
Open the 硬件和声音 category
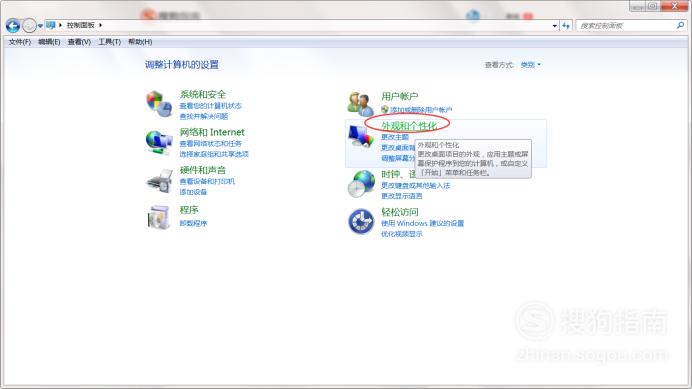click(x=203, y=170)
